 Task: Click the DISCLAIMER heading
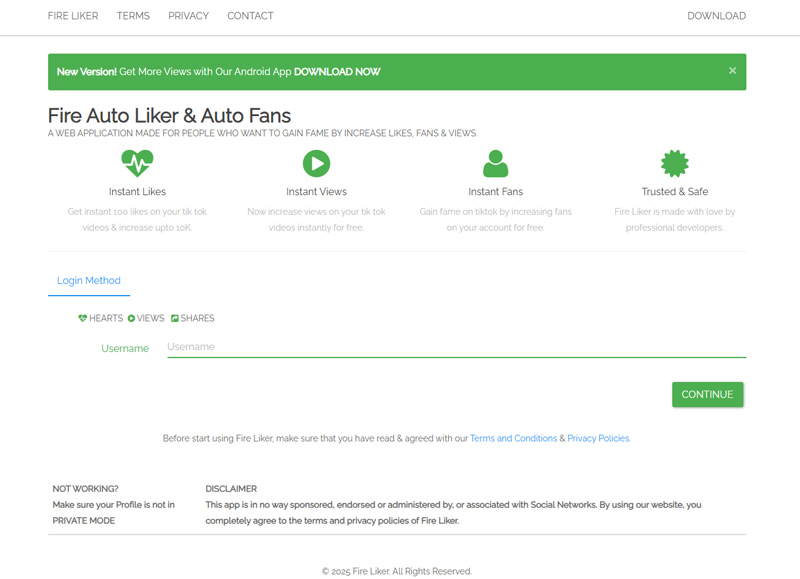click(x=231, y=489)
